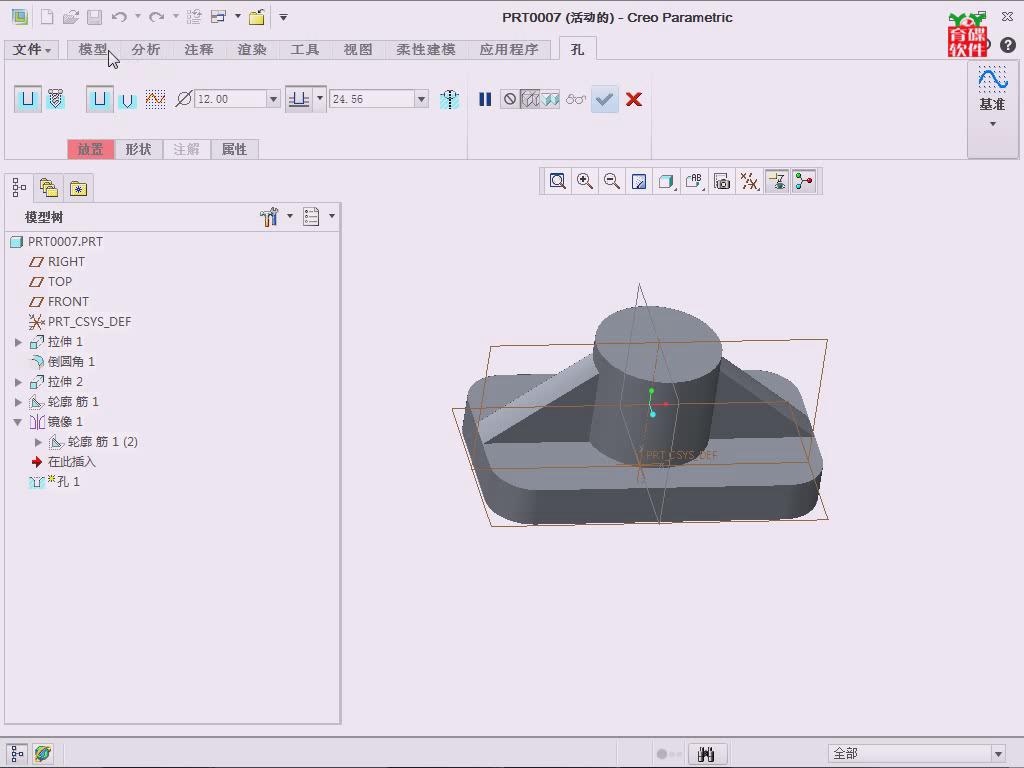Open the depth value dropdown list
This screenshot has width=1024, height=768.
tap(422, 99)
